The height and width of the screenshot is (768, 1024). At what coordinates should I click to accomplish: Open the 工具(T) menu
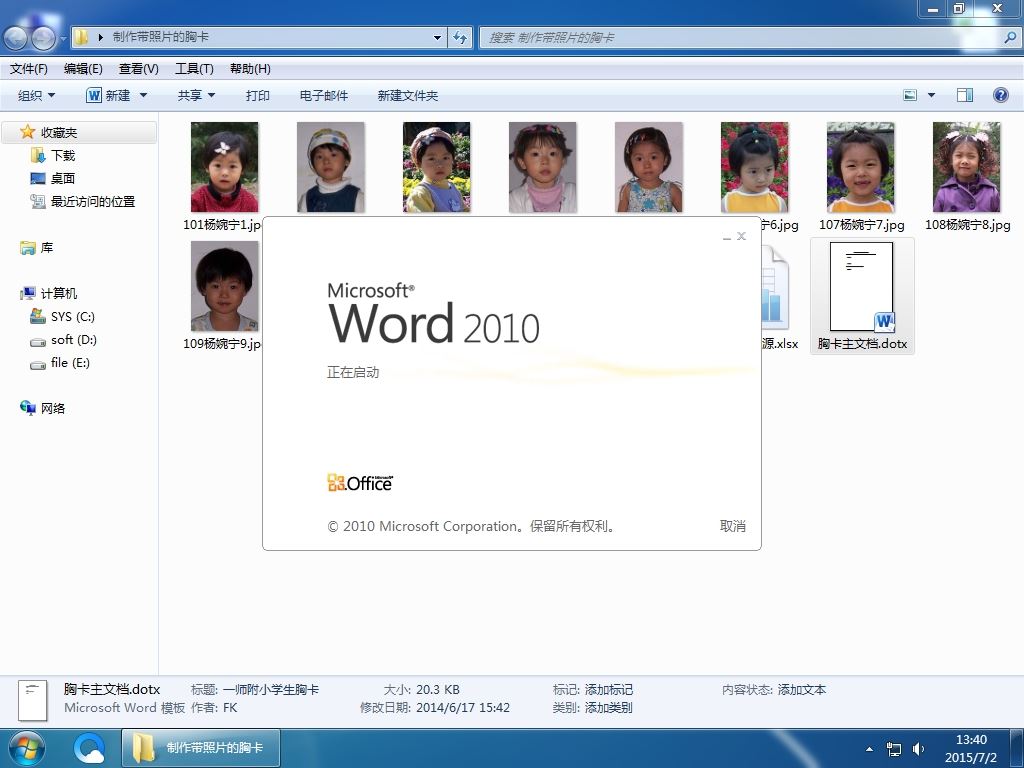pos(194,69)
